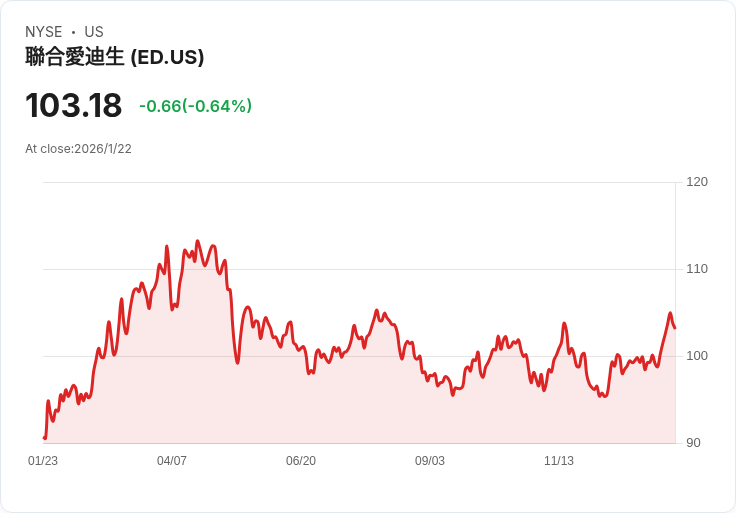Select the current price 103.18
This screenshot has width=736, height=513.
point(73,106)
